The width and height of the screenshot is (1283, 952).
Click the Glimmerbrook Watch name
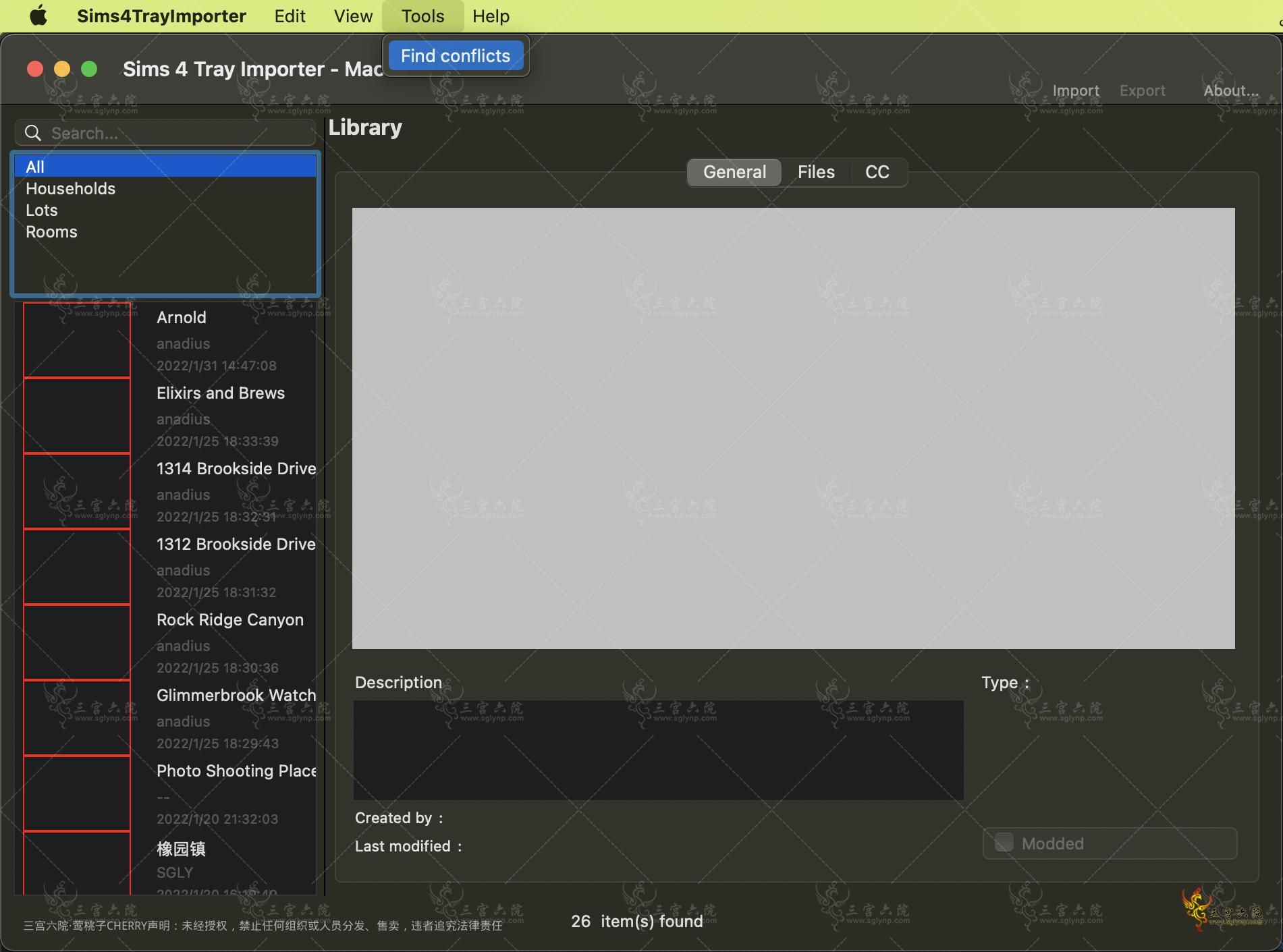(x=236, y=695)
